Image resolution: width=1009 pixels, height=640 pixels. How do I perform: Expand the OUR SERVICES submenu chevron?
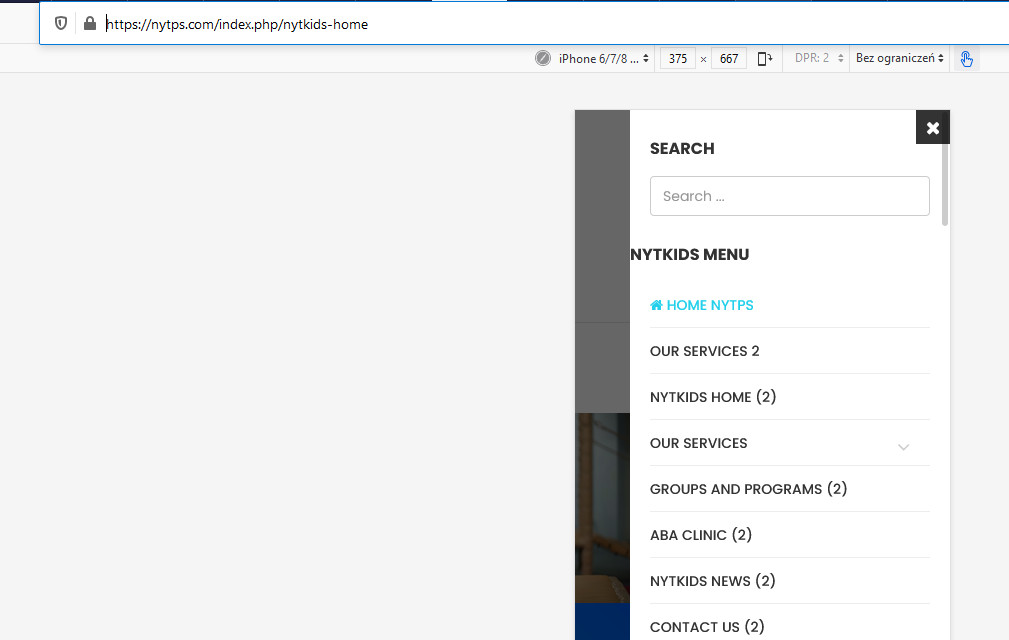(x=903, y=446)
